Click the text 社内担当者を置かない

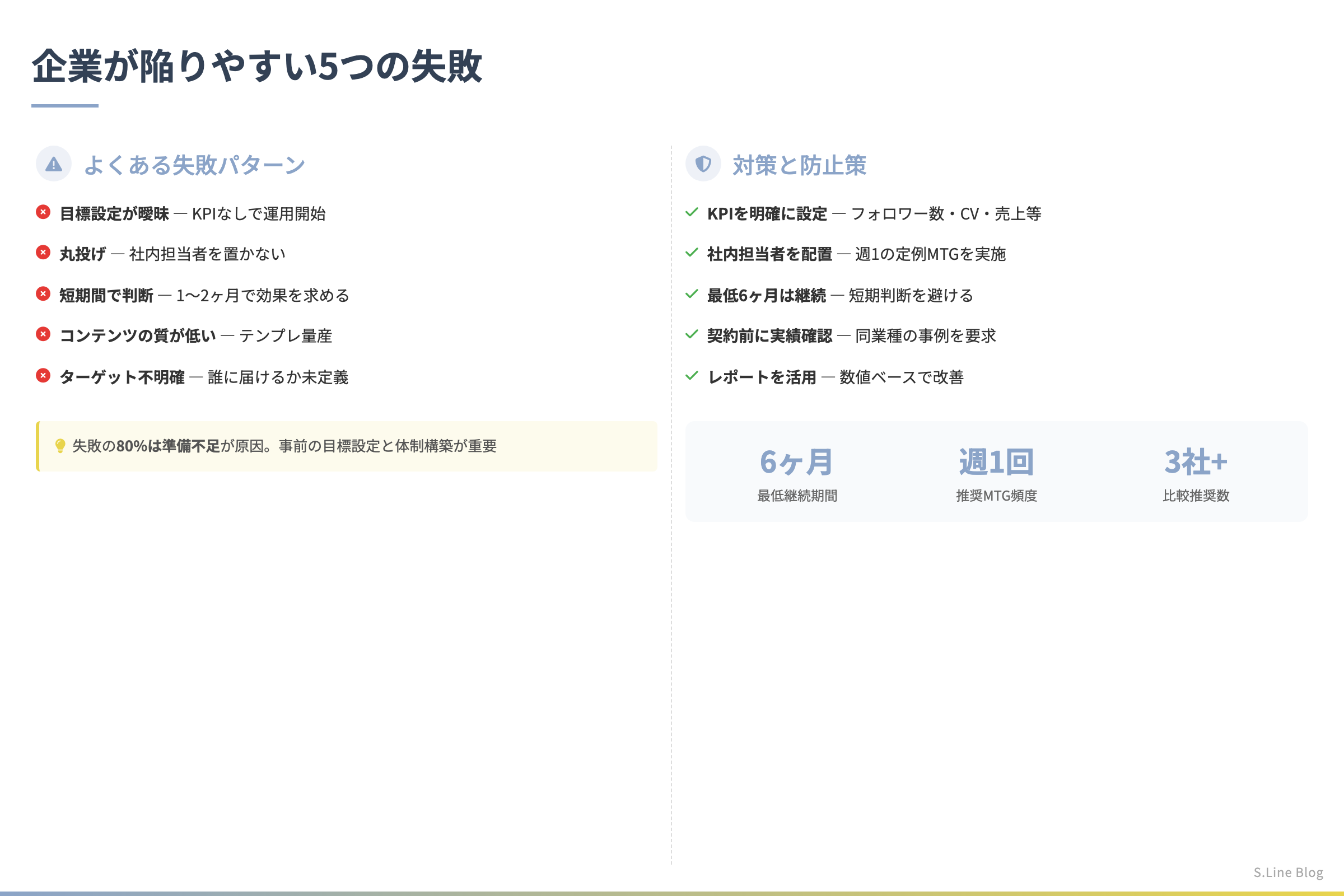coord(207,254)
